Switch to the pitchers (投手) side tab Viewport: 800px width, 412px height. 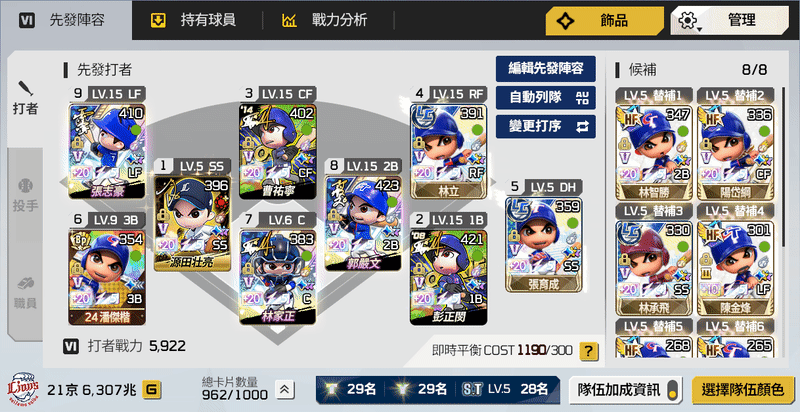click(25, 196)
